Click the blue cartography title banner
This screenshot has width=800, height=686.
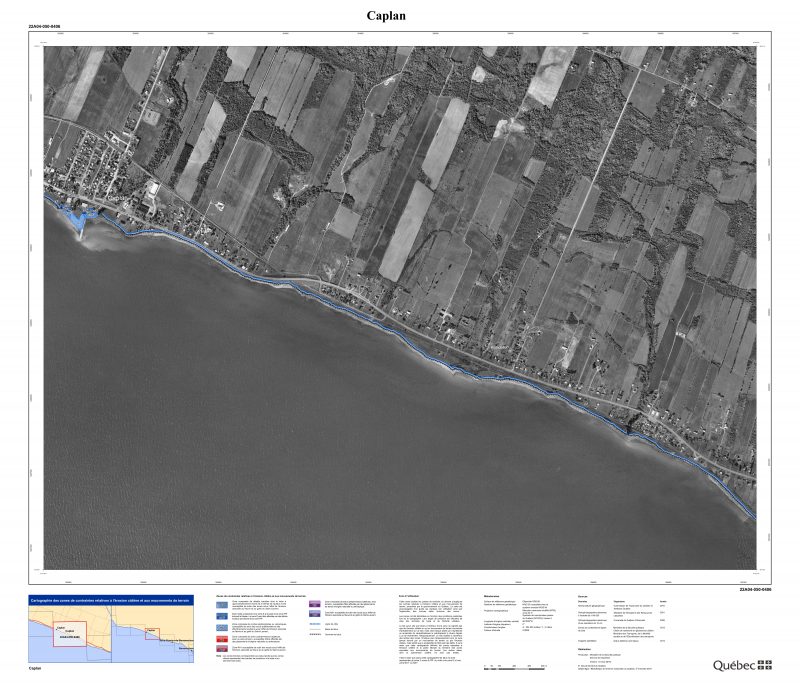point(109,600)
